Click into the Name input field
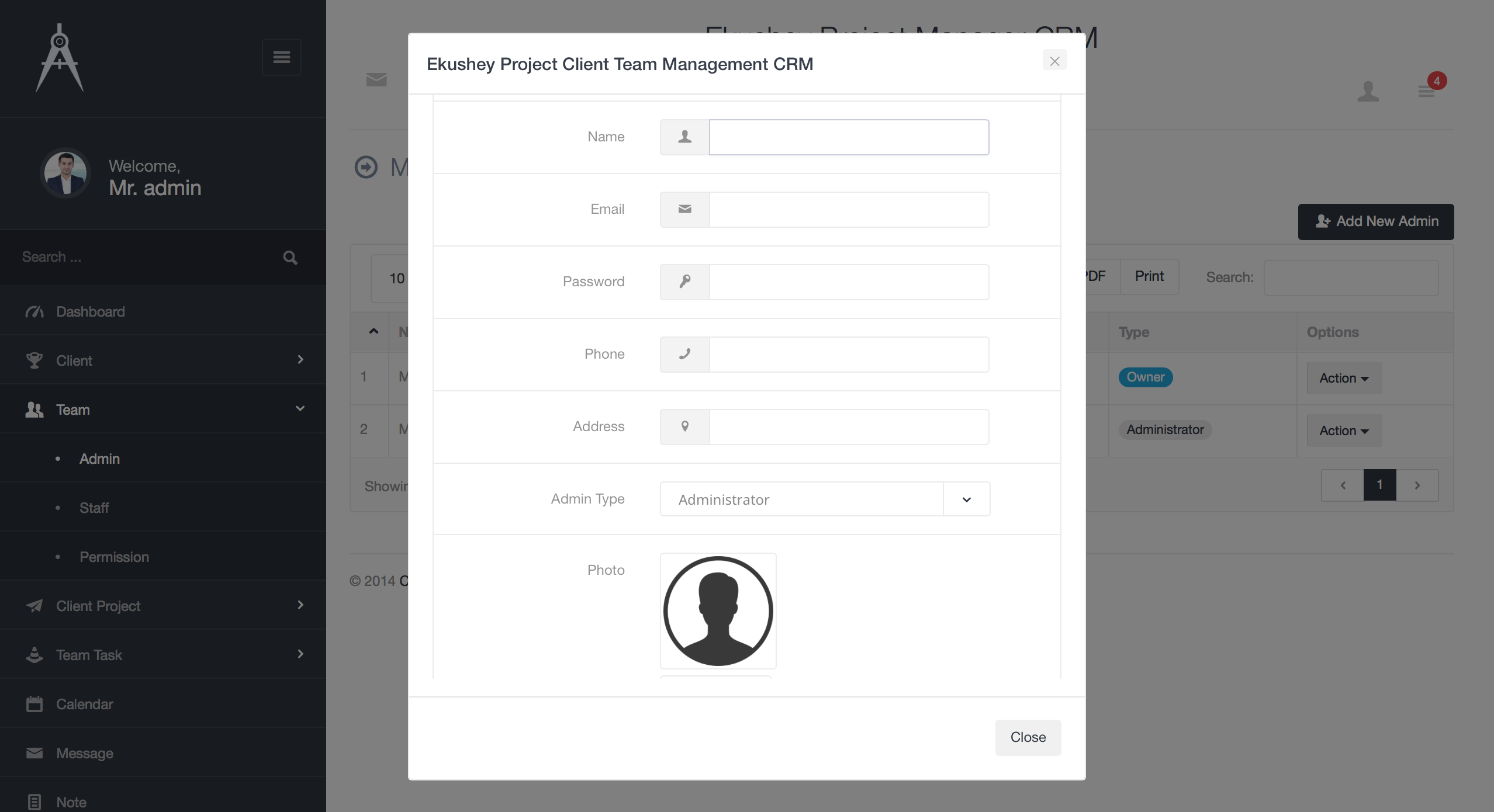Screen dimensions: 1494x812 (x=848, y=137)
